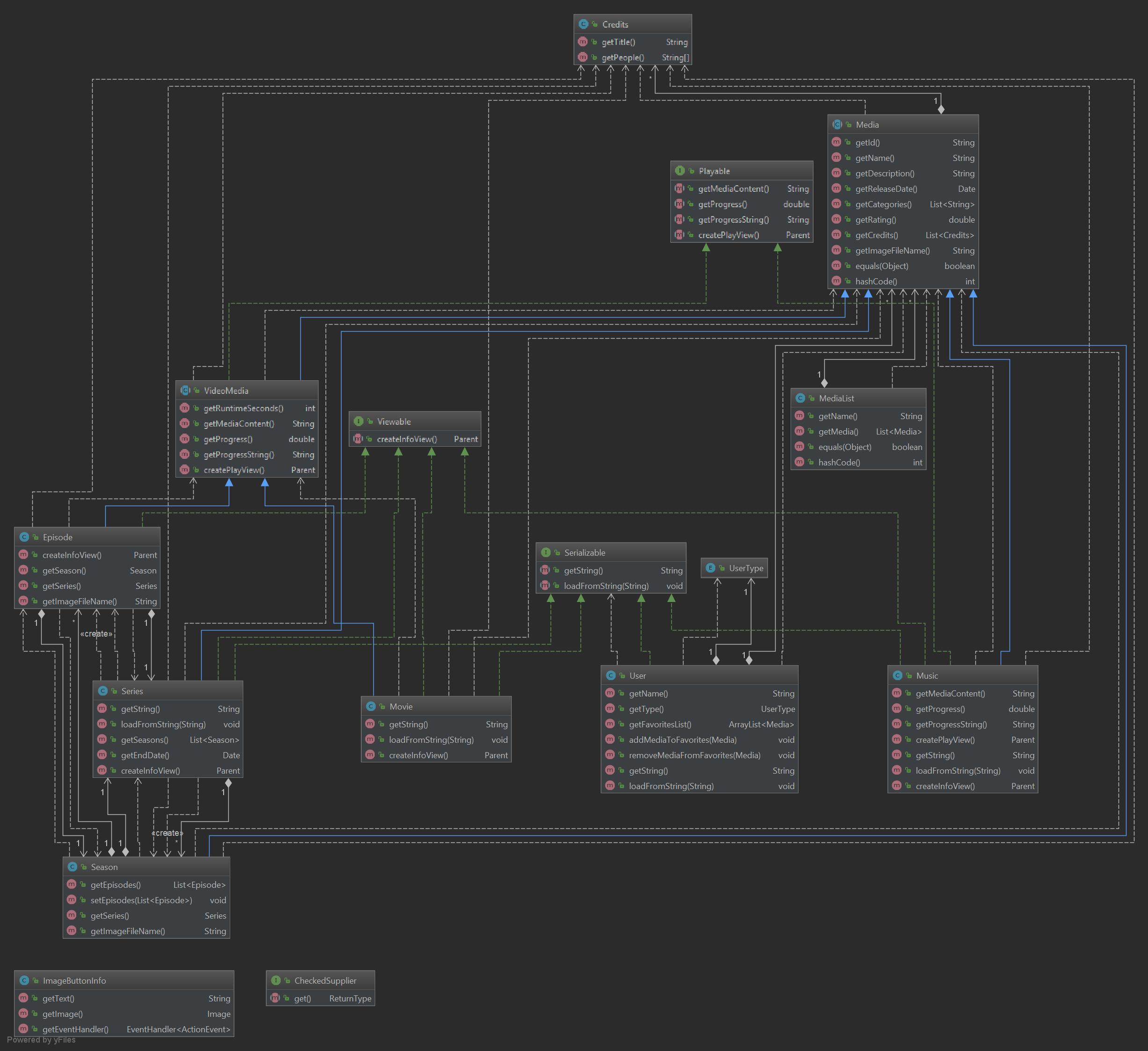1148x1051 pixels.
Task: Select the Movie class title
Action: [401, 706]
